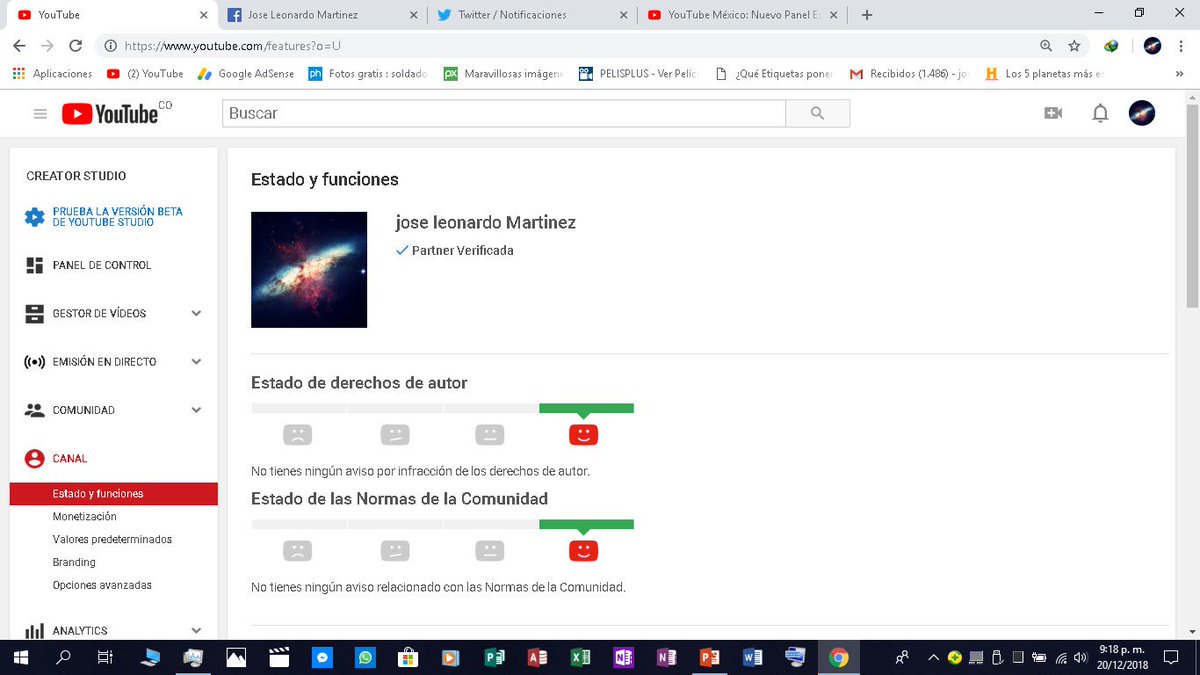Image resolution: width=1200 pixels, height=675 pixels.
Task: Expand Emisión en Directo section
Action: (197, 362)
